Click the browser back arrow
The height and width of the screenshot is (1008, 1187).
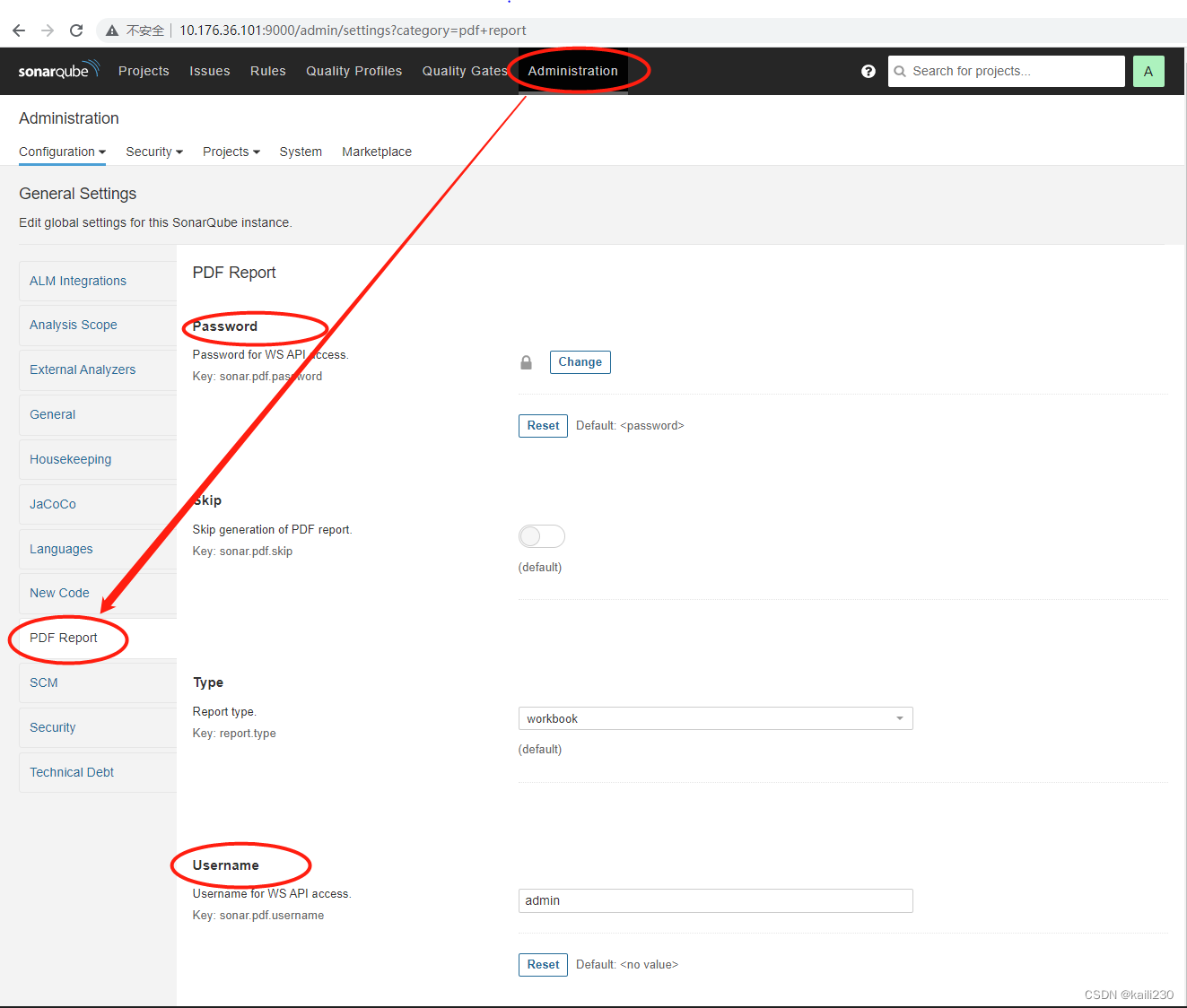point(19,30)
